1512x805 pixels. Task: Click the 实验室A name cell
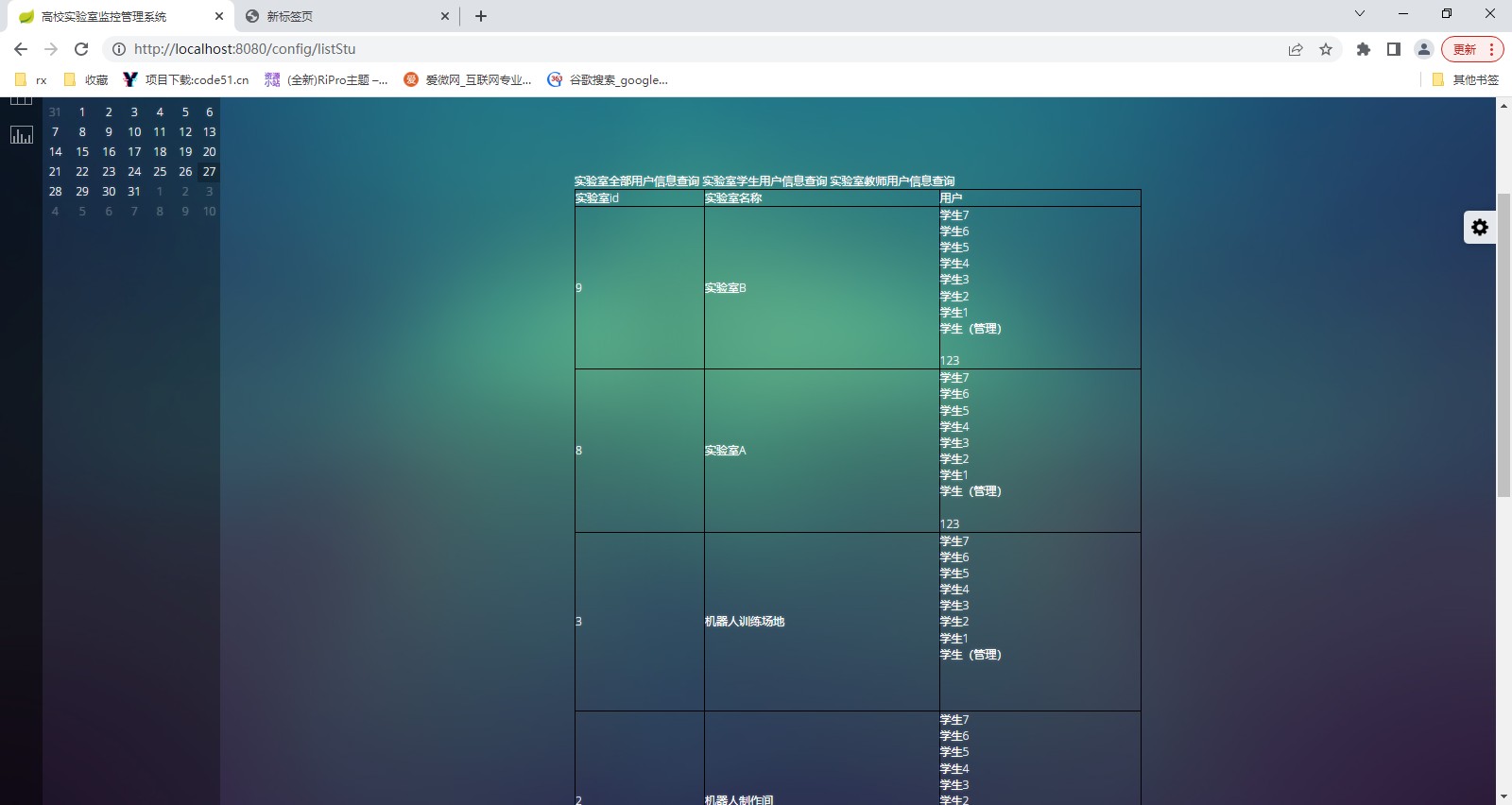822,451
